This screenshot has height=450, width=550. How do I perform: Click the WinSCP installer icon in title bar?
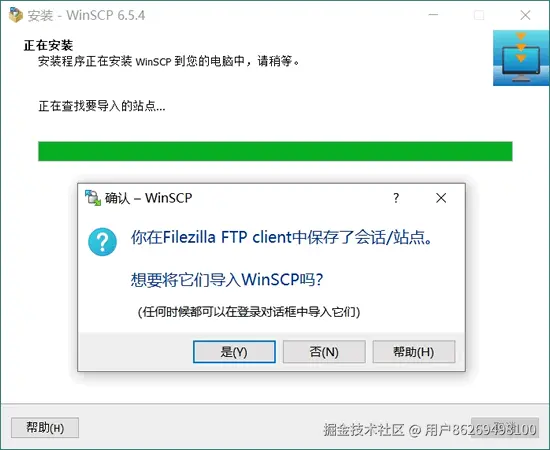16,15
